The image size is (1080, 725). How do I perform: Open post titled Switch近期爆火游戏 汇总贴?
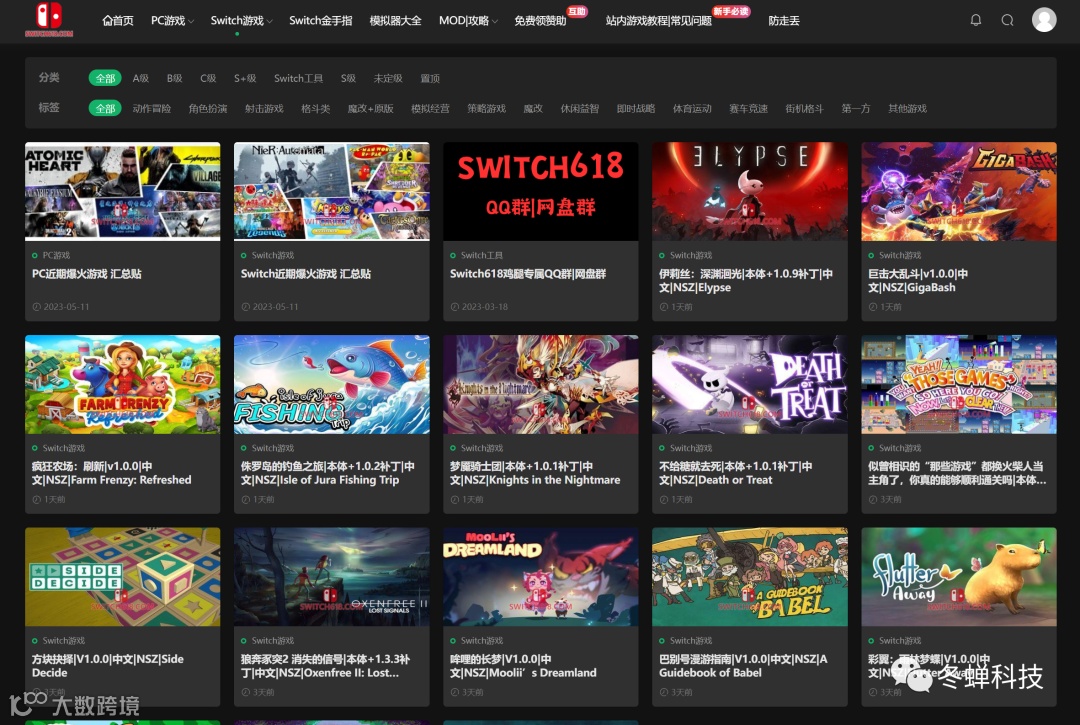click(306, 274)
